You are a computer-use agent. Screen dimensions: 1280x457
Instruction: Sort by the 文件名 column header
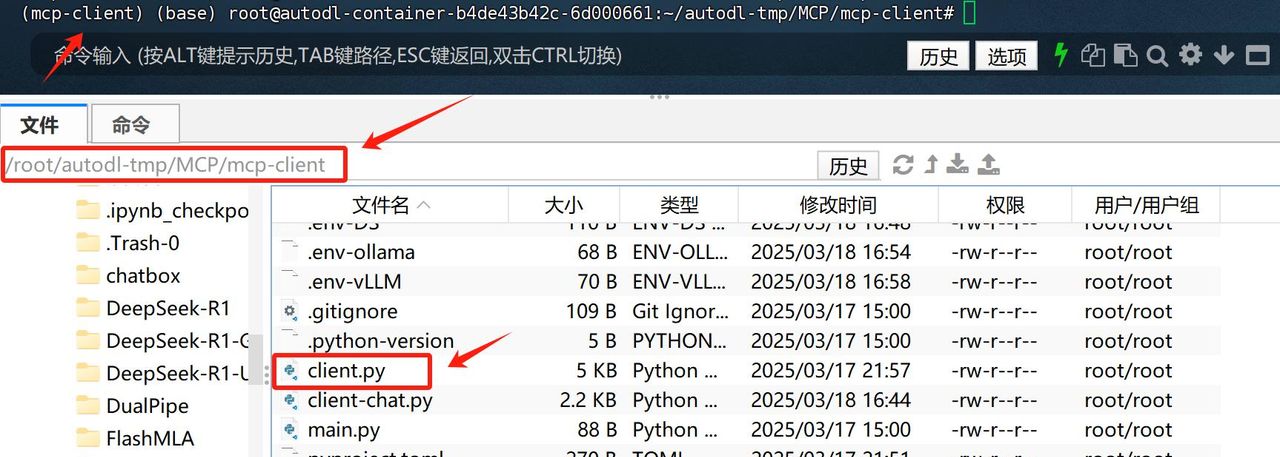point(390,205)
